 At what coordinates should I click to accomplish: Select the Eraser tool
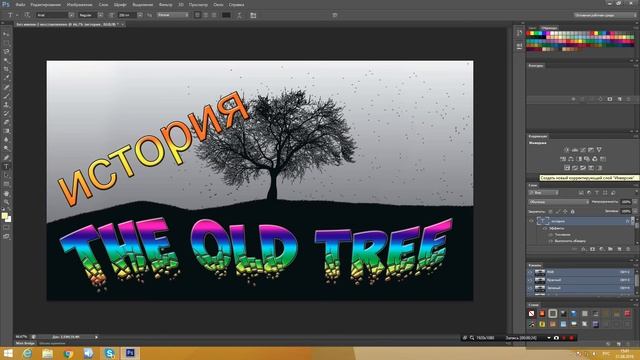pyautogui.click(x=6, y=122)
